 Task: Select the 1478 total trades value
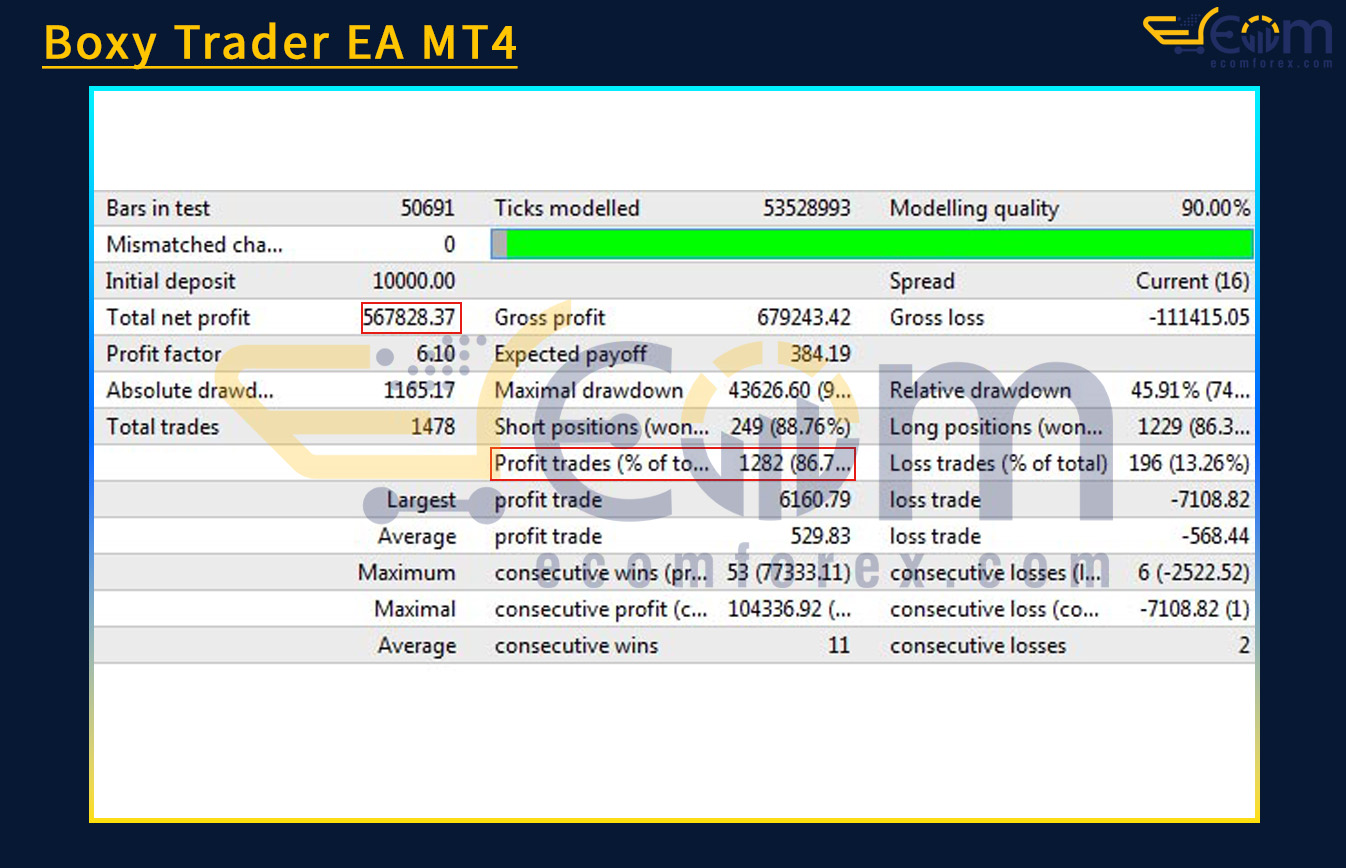[x=432, y=427]
